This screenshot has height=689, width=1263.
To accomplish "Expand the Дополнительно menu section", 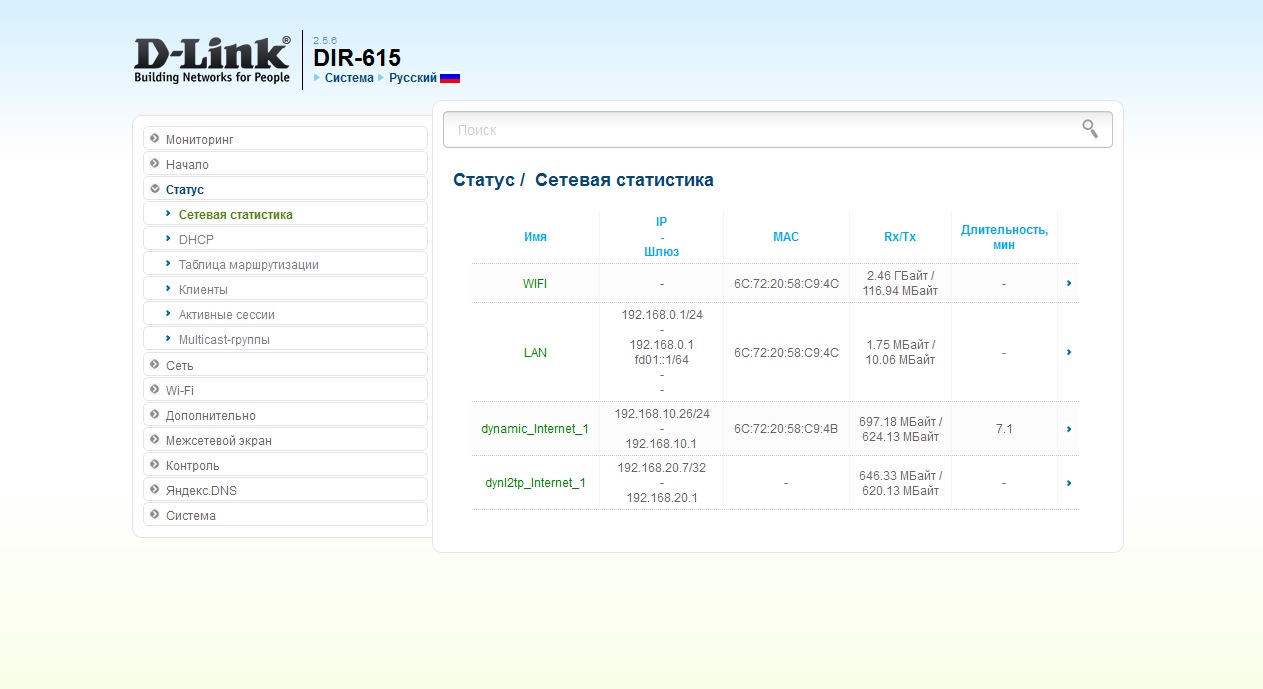I will tap(285, 415).
